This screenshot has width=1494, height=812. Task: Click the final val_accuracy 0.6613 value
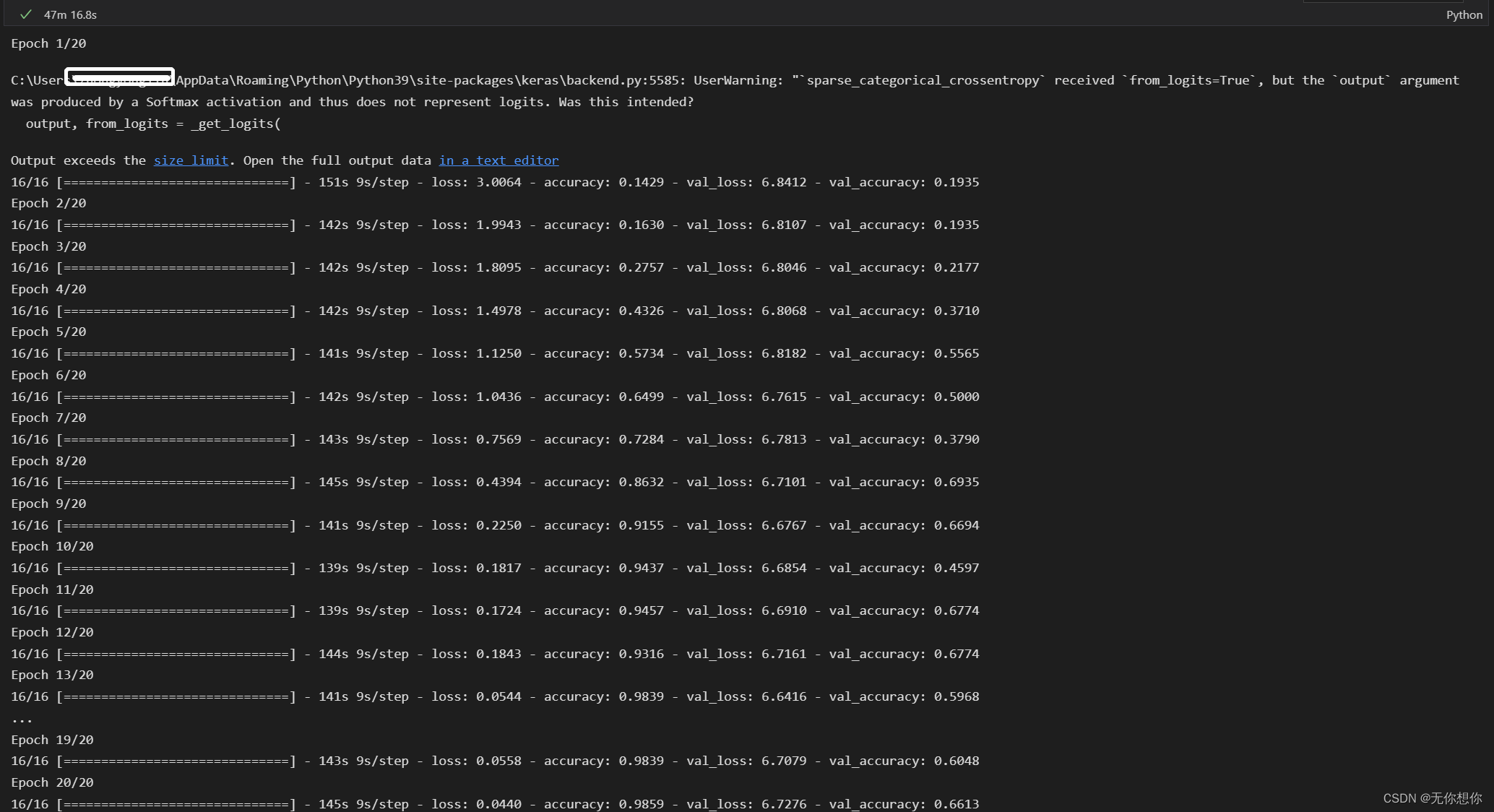pos(956,804)
